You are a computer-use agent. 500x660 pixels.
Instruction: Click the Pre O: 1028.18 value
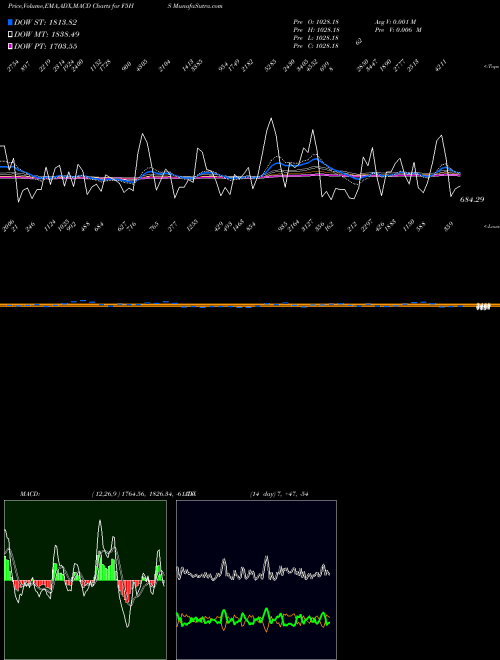point(316,21)
